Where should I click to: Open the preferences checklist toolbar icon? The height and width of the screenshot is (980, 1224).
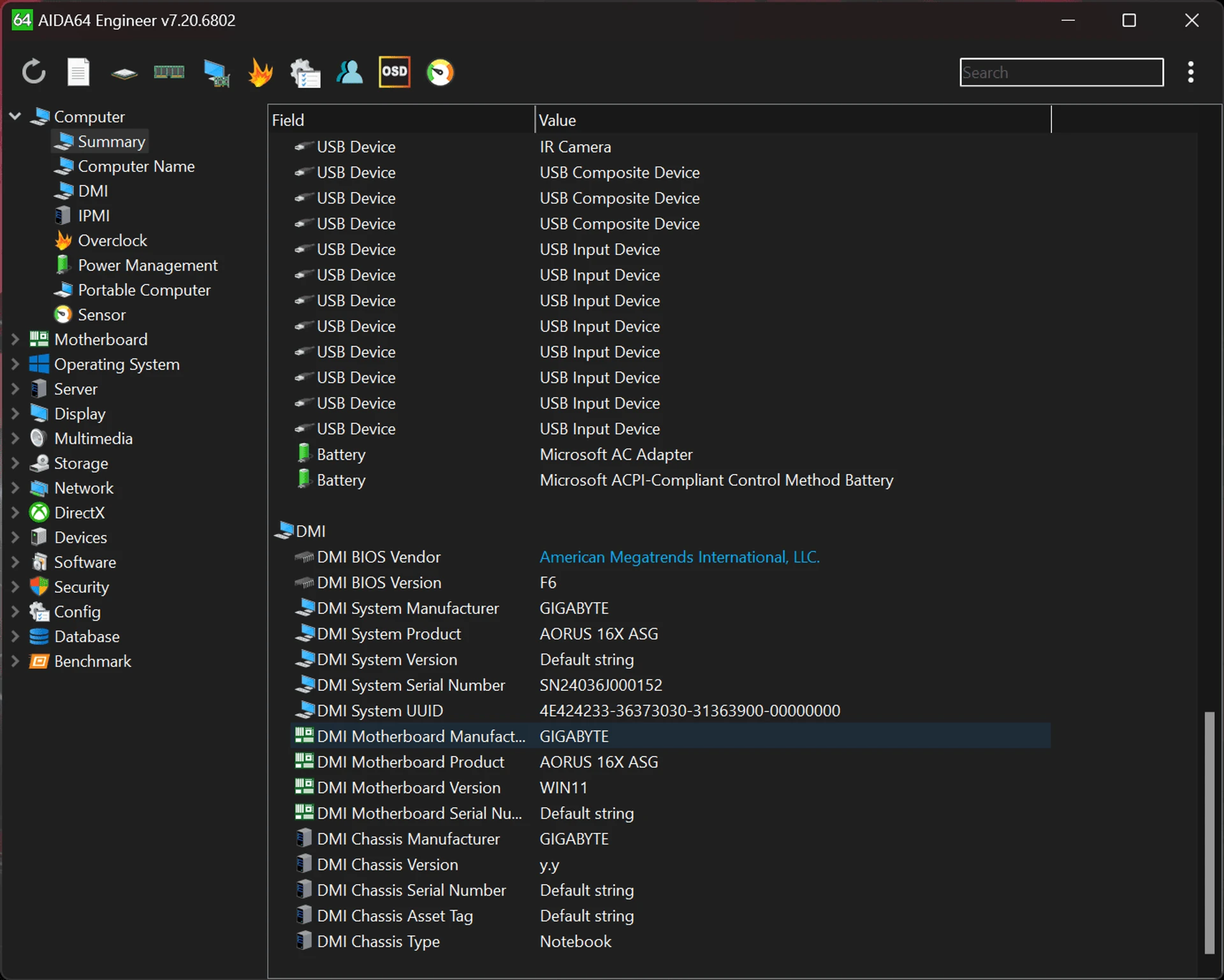[305, 72]
